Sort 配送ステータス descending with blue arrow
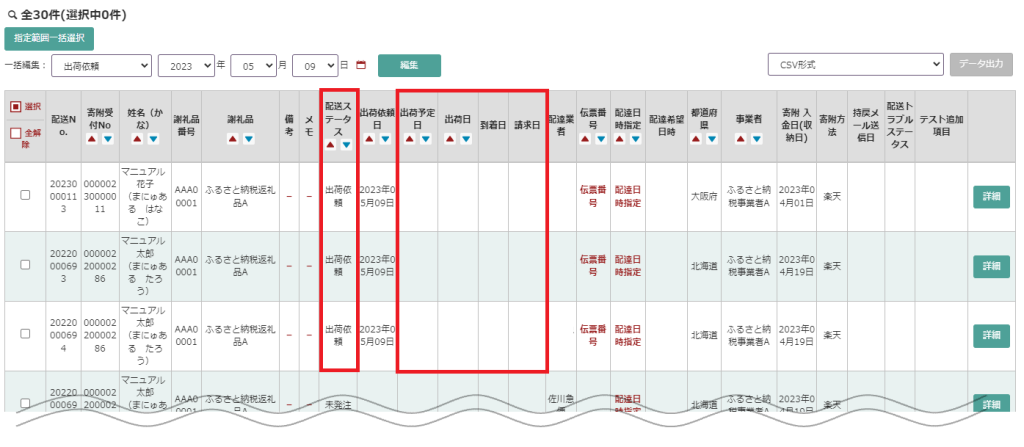1024x447 pixels. 346,145
